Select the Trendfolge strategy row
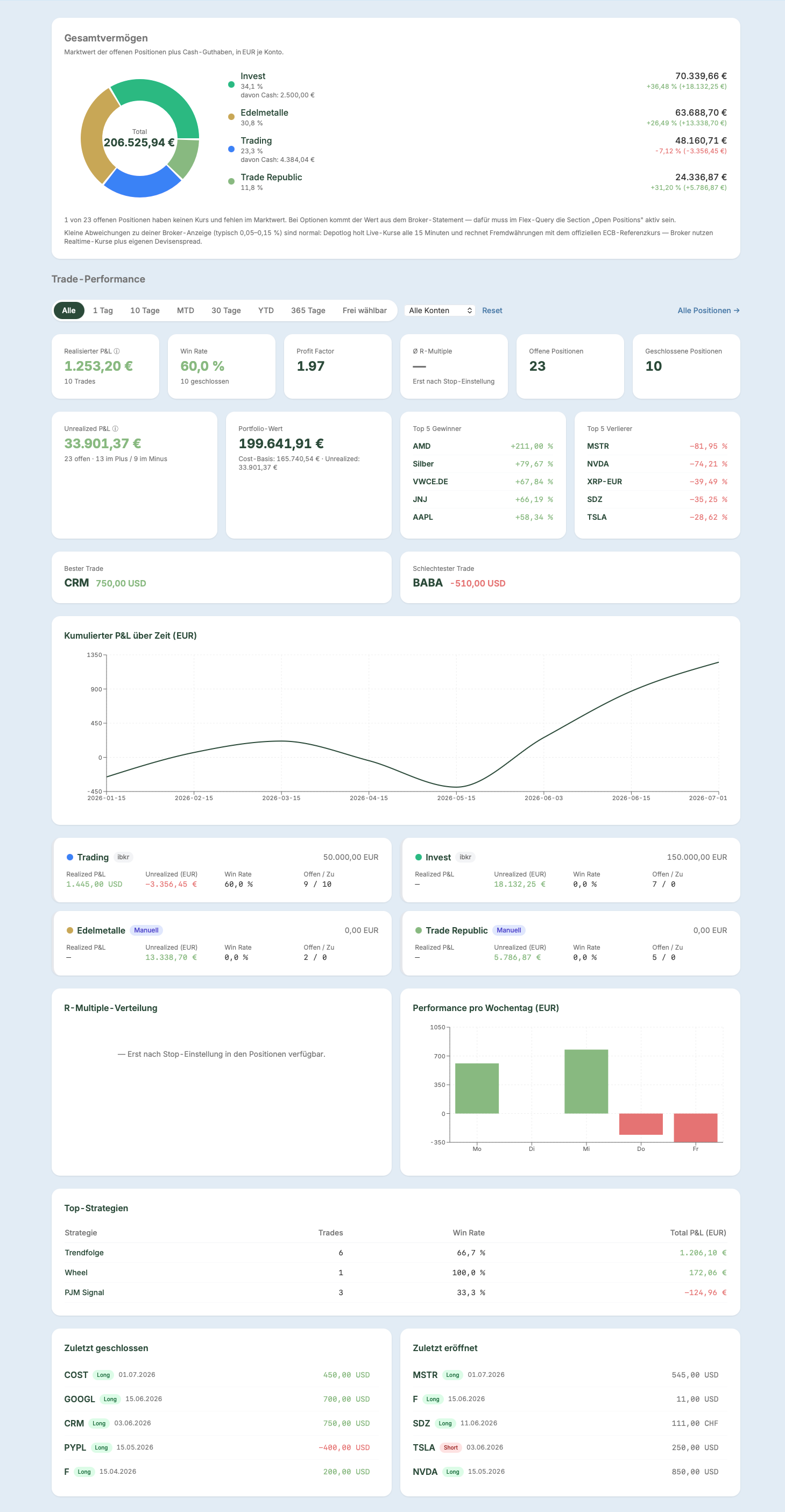The height and width of the screenshot is (1512, 785). (395, 1253)
